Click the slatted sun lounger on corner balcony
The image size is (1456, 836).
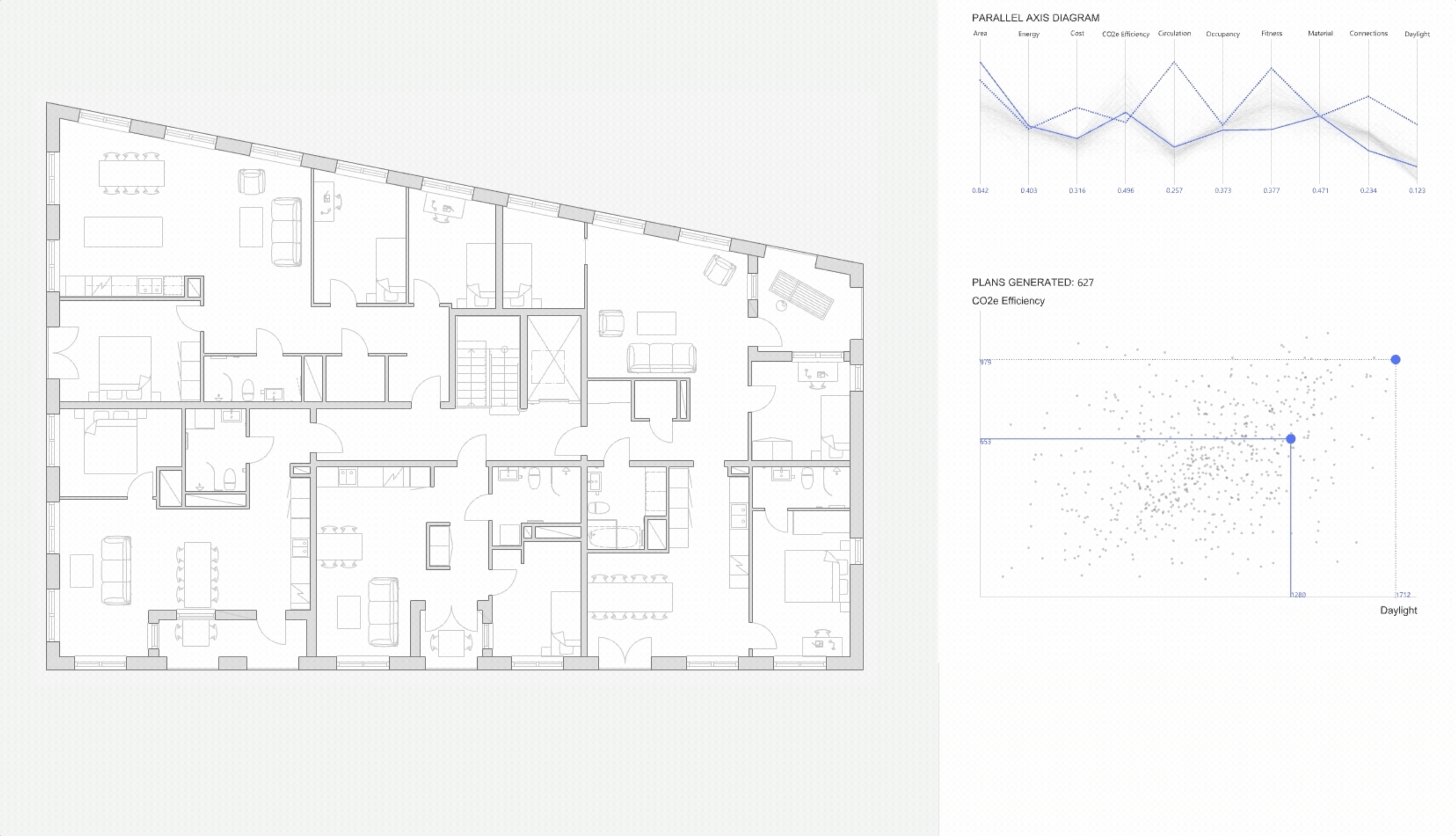[801, 294]
